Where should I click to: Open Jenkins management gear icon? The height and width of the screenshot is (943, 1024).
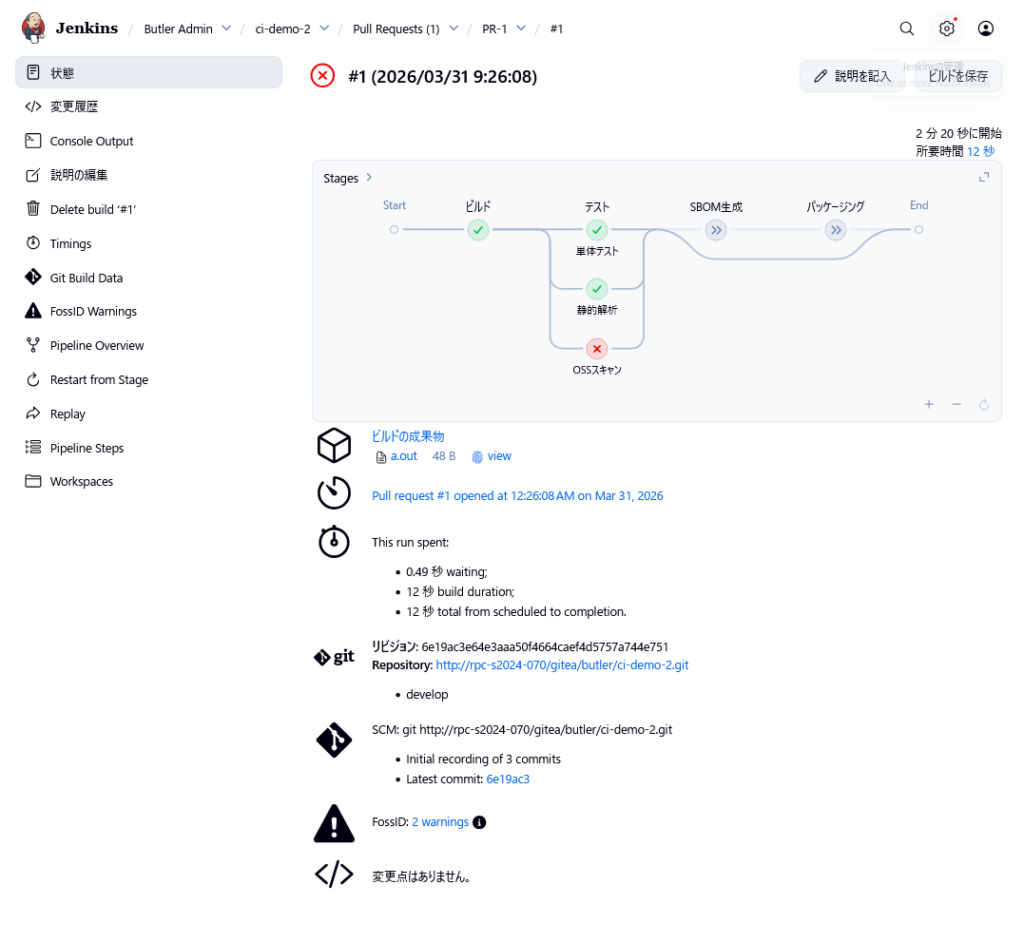click(946, 29)
